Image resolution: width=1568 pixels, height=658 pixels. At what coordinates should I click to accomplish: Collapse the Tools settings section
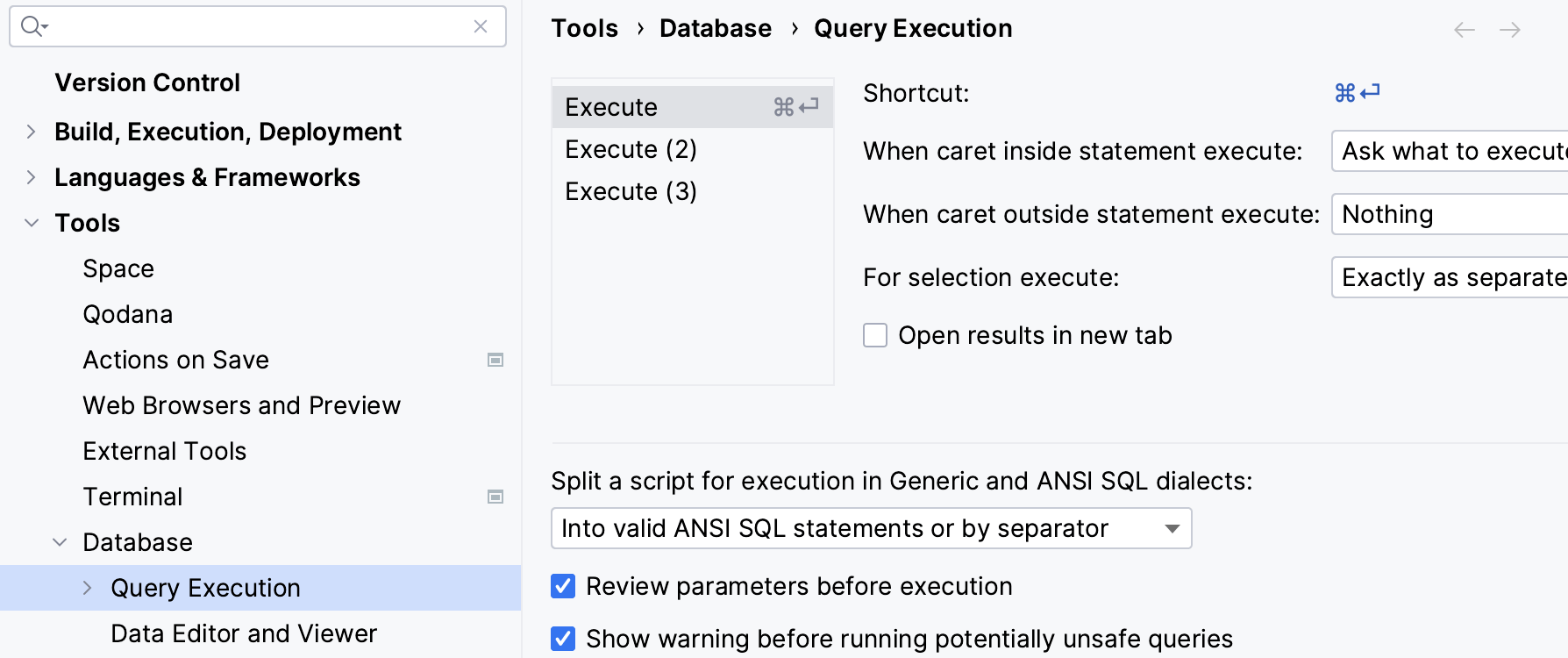32,223
